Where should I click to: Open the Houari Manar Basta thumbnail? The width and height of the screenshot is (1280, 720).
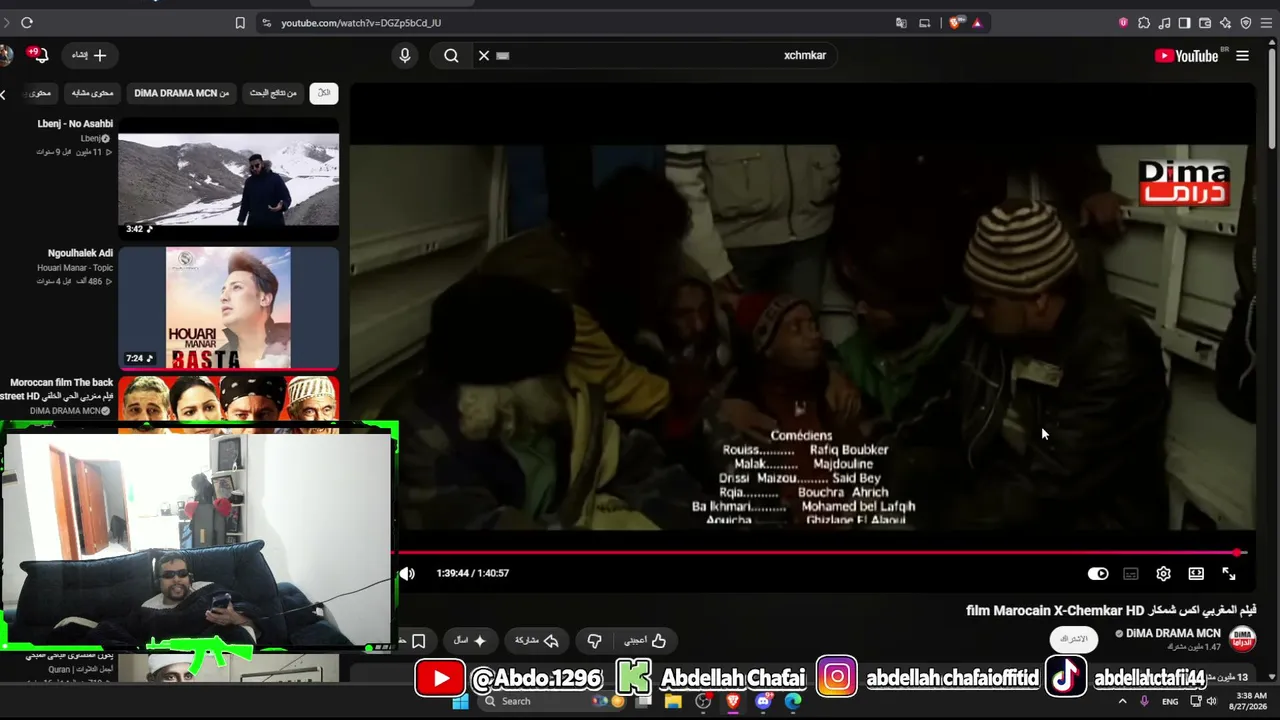click(x=229, y=308)
